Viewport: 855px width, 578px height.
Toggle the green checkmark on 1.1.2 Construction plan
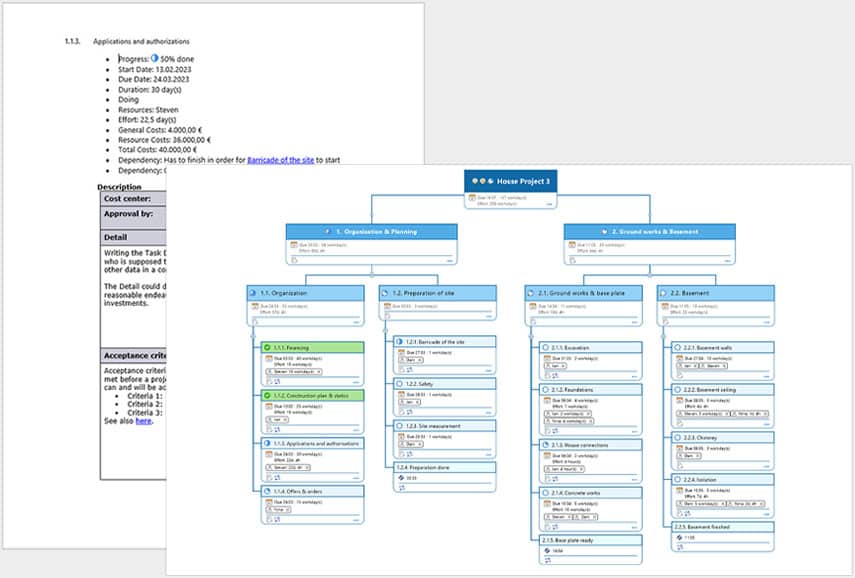[267, 395]
